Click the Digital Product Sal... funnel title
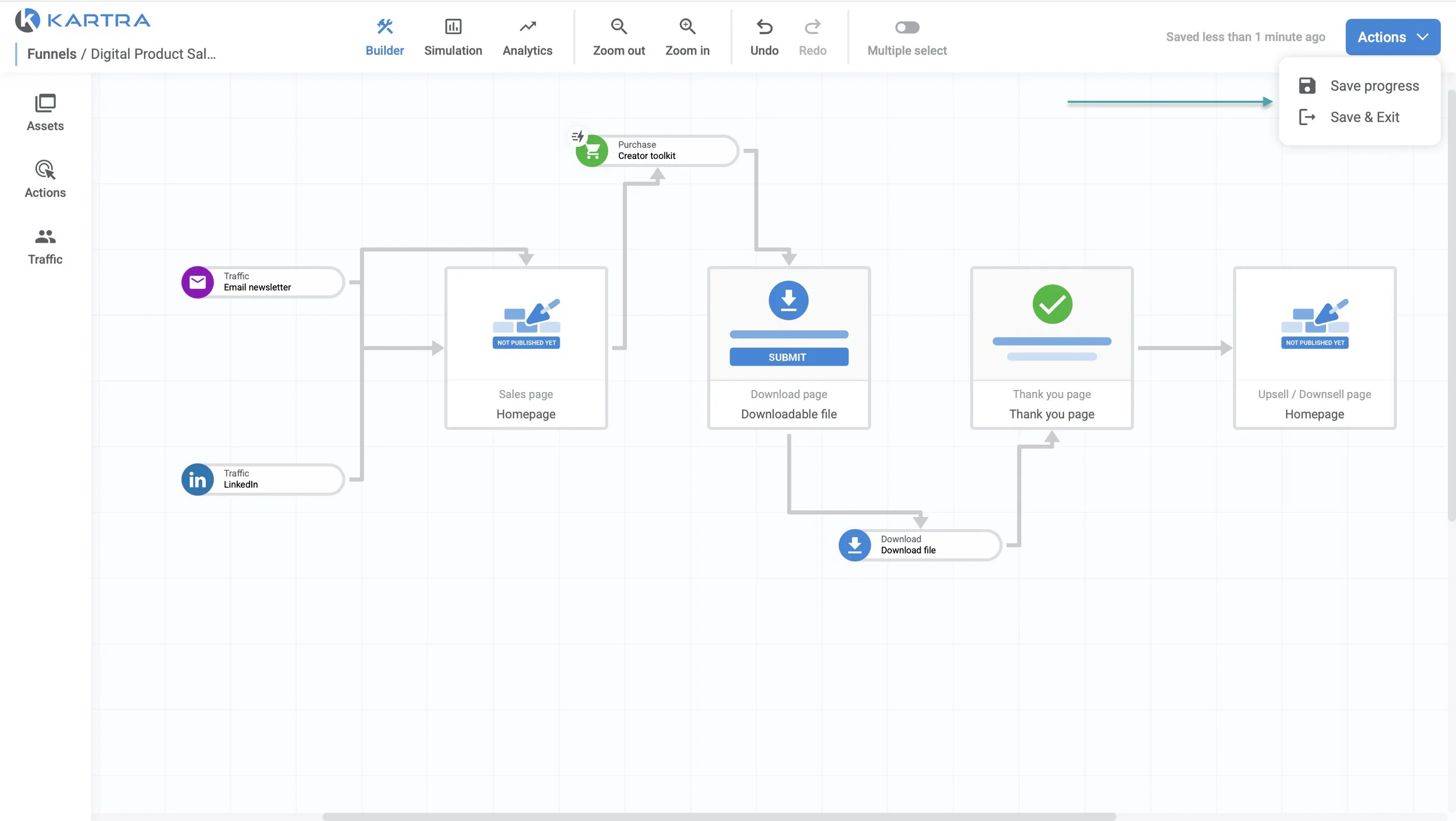Image resolution: width=1456 pixels, height=821 pixels. 153,53
